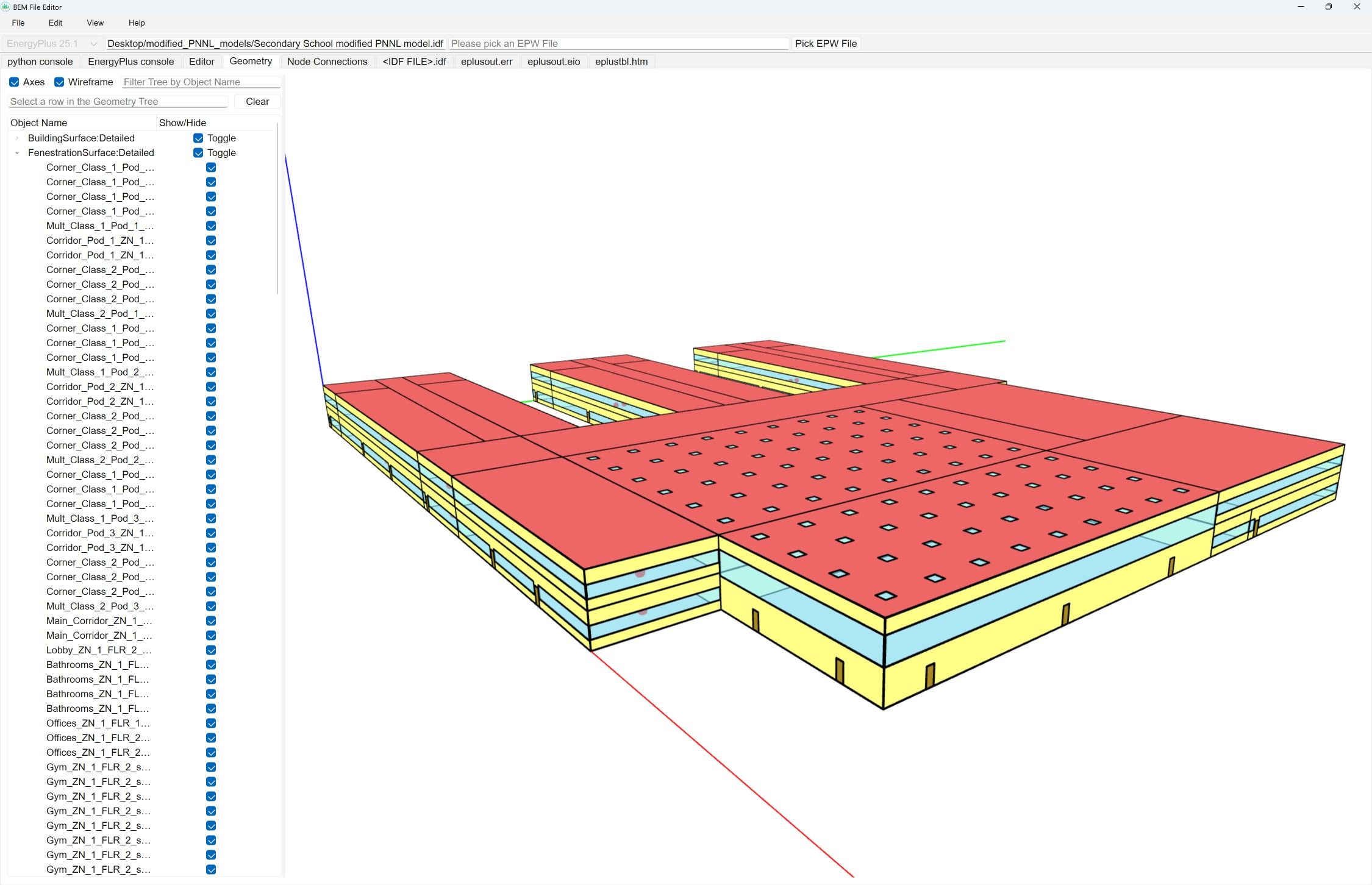Minimize the BEM File Editor window
1372x885 pixels.
pyautogui.click(x=1301, y=7)
